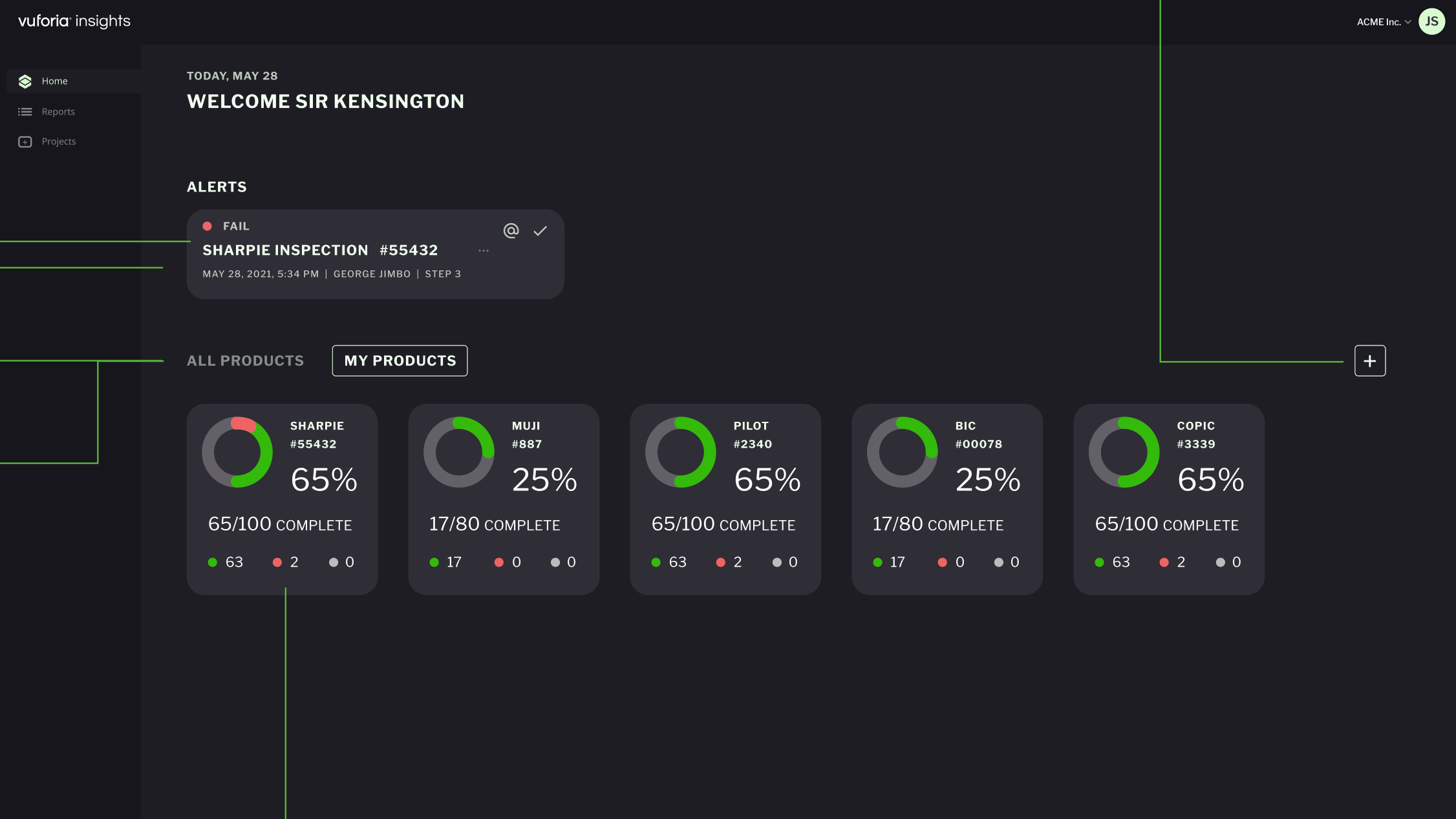The width and height of the screenshot is (1456, 819).
Task: Click the BIC progress donut chart
Action: pos(903,452)
